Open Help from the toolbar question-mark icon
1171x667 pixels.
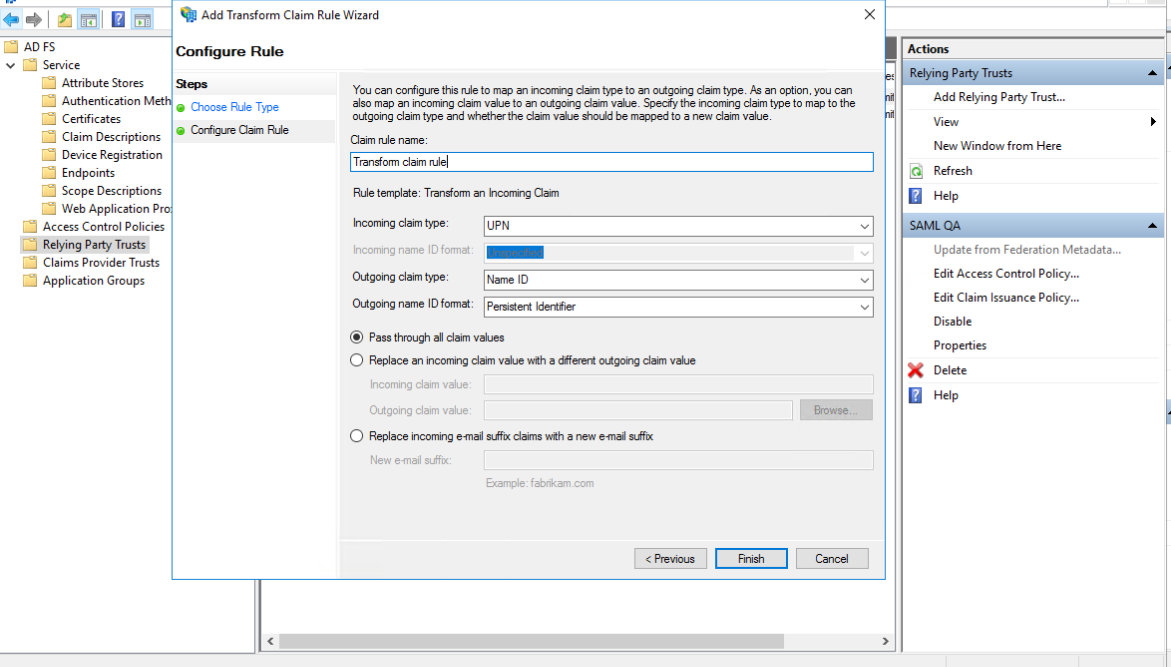118,19
